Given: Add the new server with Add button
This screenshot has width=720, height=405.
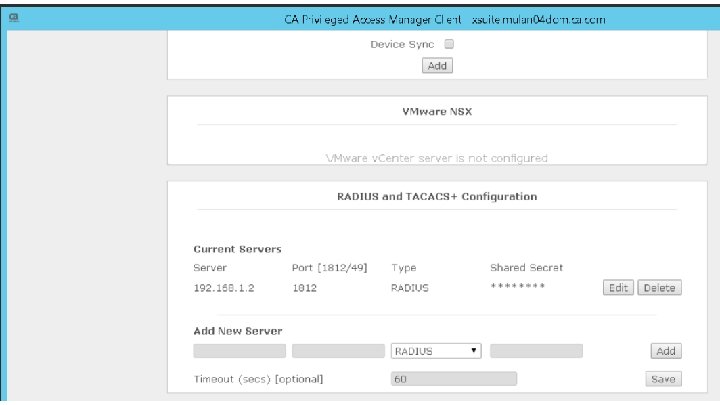Looking at the screenshot, I should 666,351.
